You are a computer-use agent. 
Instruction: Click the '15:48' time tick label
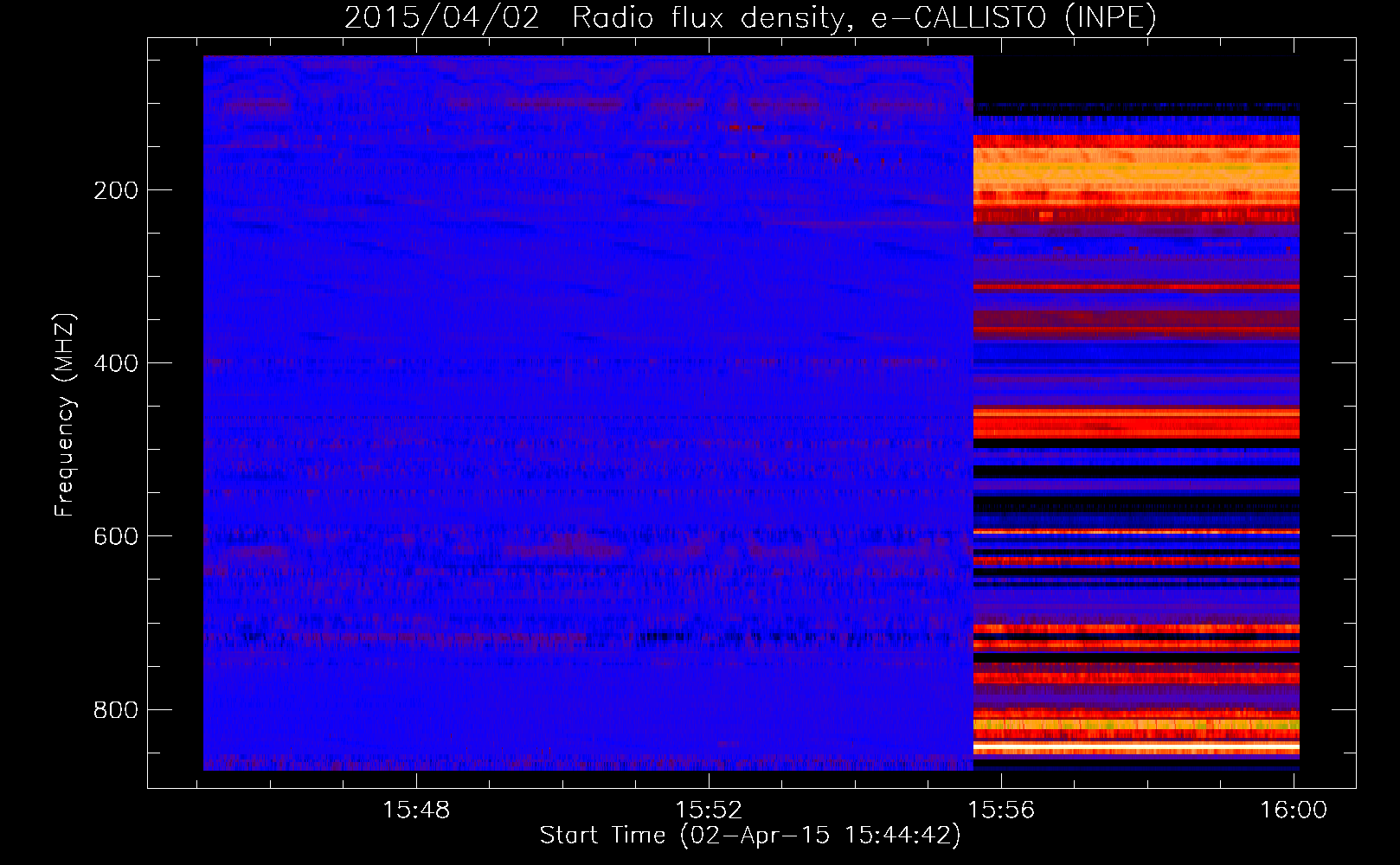point(416,810)
